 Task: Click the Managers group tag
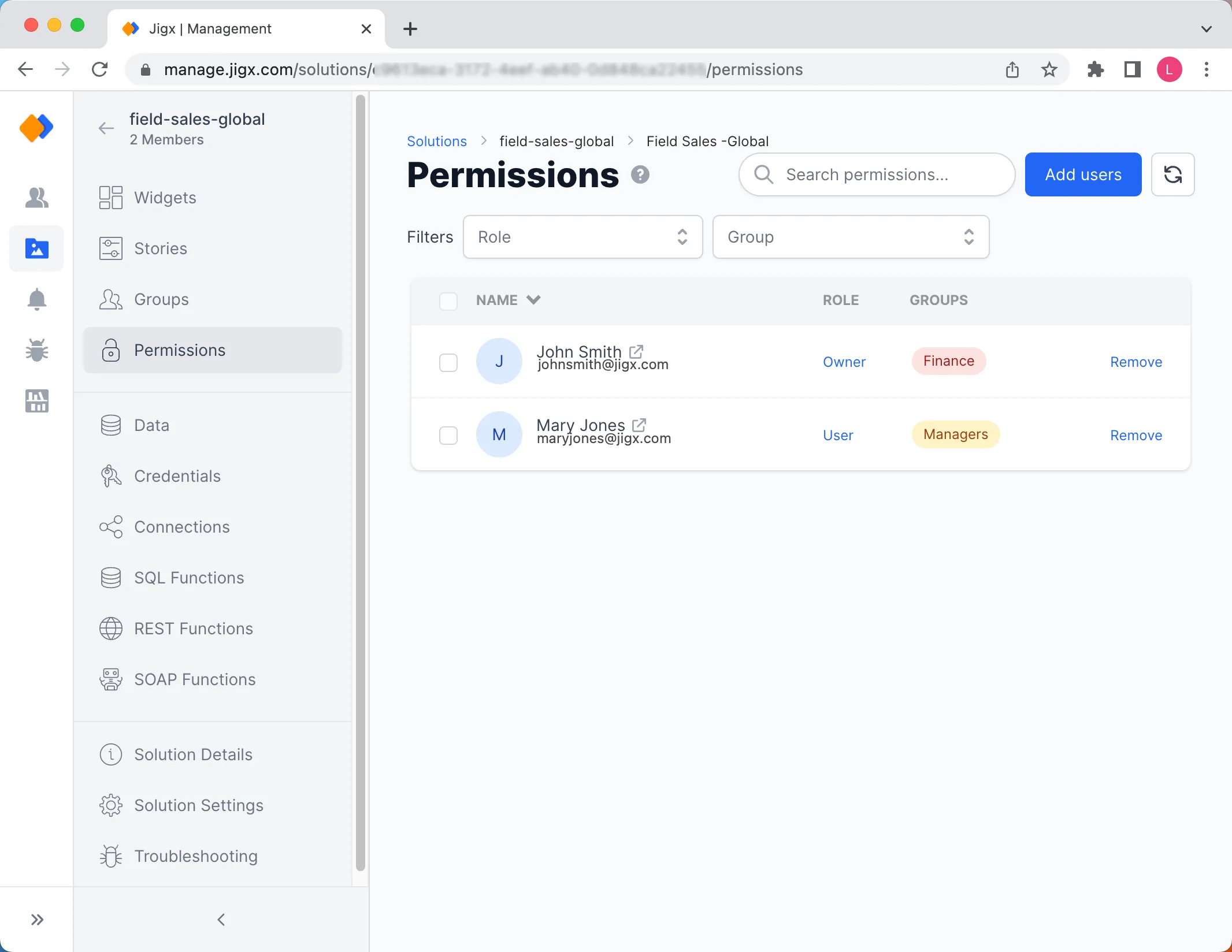click(x=956, y=434)
